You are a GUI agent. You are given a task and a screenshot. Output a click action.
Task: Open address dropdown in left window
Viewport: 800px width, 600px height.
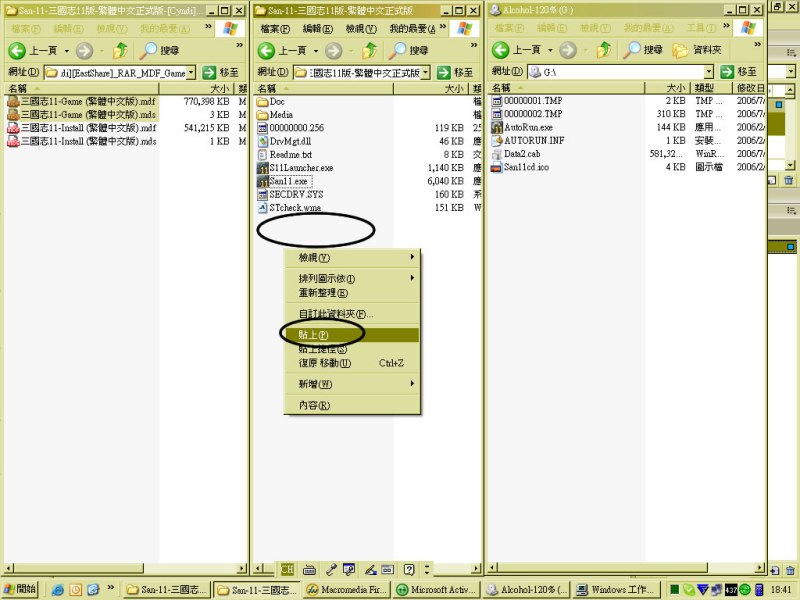191,72
